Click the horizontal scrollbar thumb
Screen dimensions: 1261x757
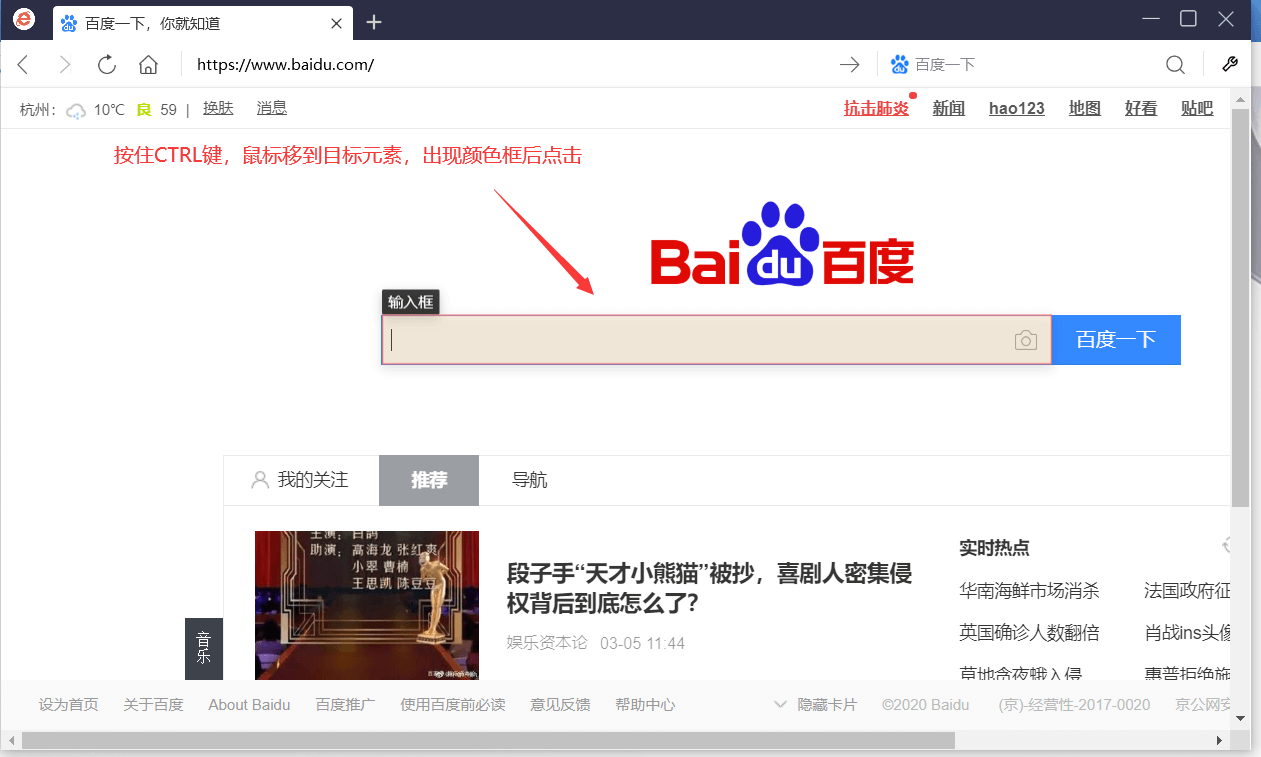point(488,740)
